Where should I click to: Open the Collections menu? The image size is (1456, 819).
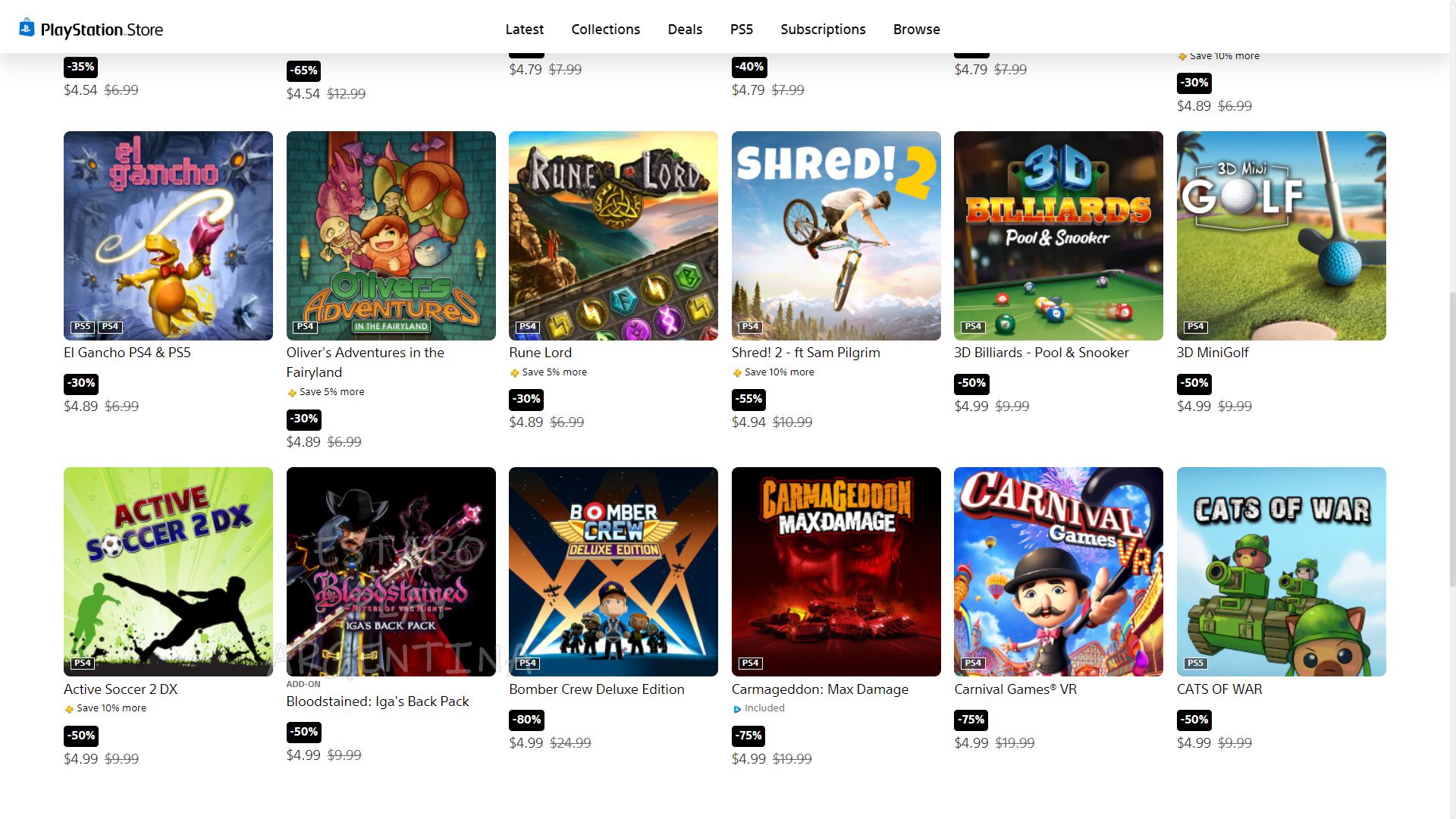(606, 29)
